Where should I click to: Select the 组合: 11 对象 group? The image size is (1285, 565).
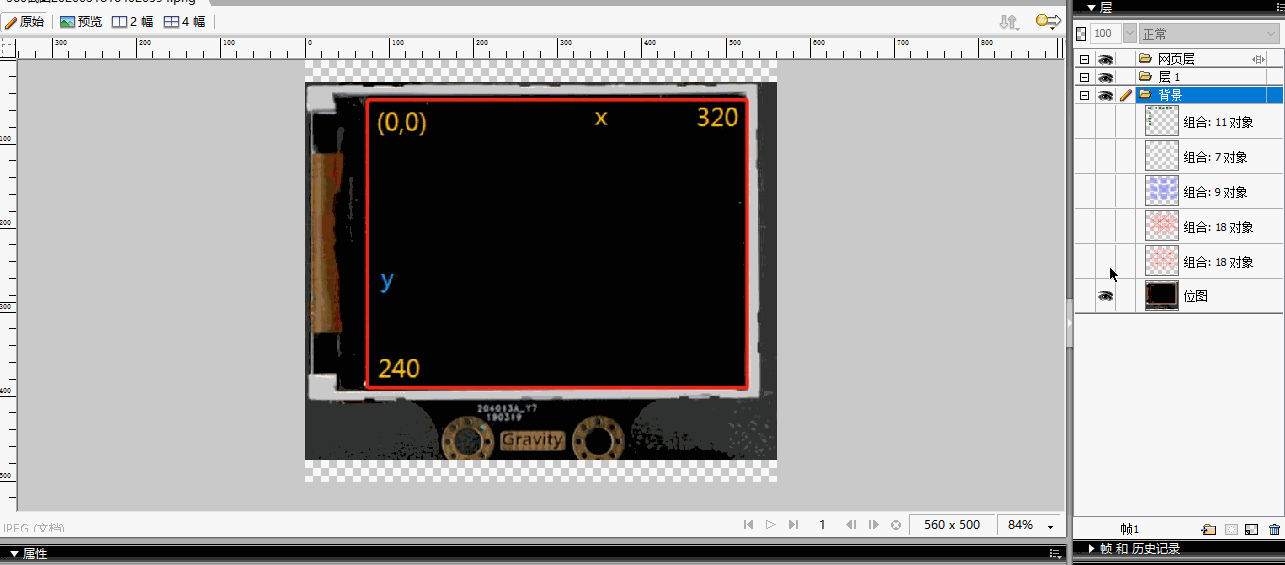coord(1218,122)
